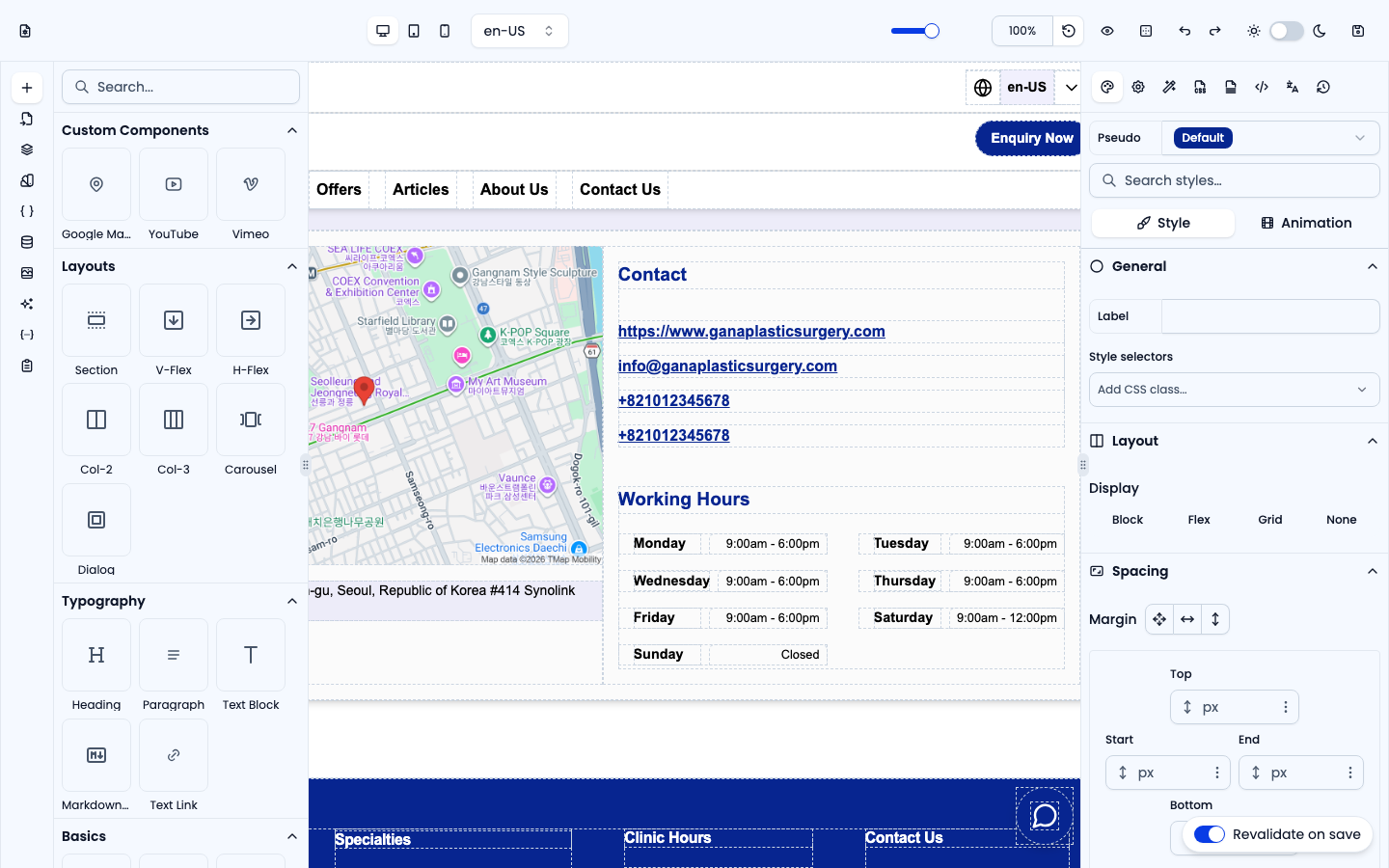
Task: Collapse the Custom Components section
Action: pyautogui.click(x=292, y=130)
